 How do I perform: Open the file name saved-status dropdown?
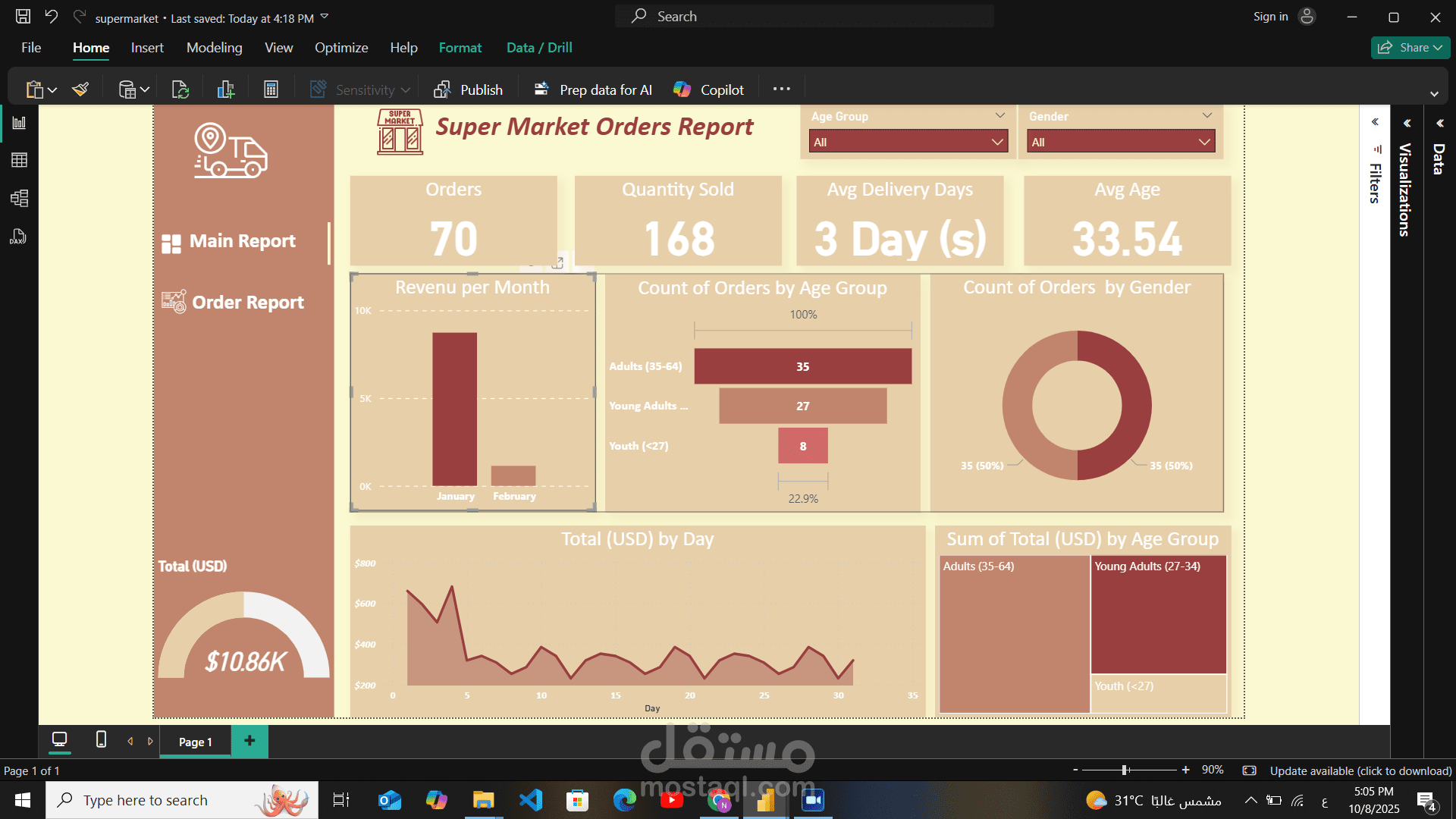(325, 16)
